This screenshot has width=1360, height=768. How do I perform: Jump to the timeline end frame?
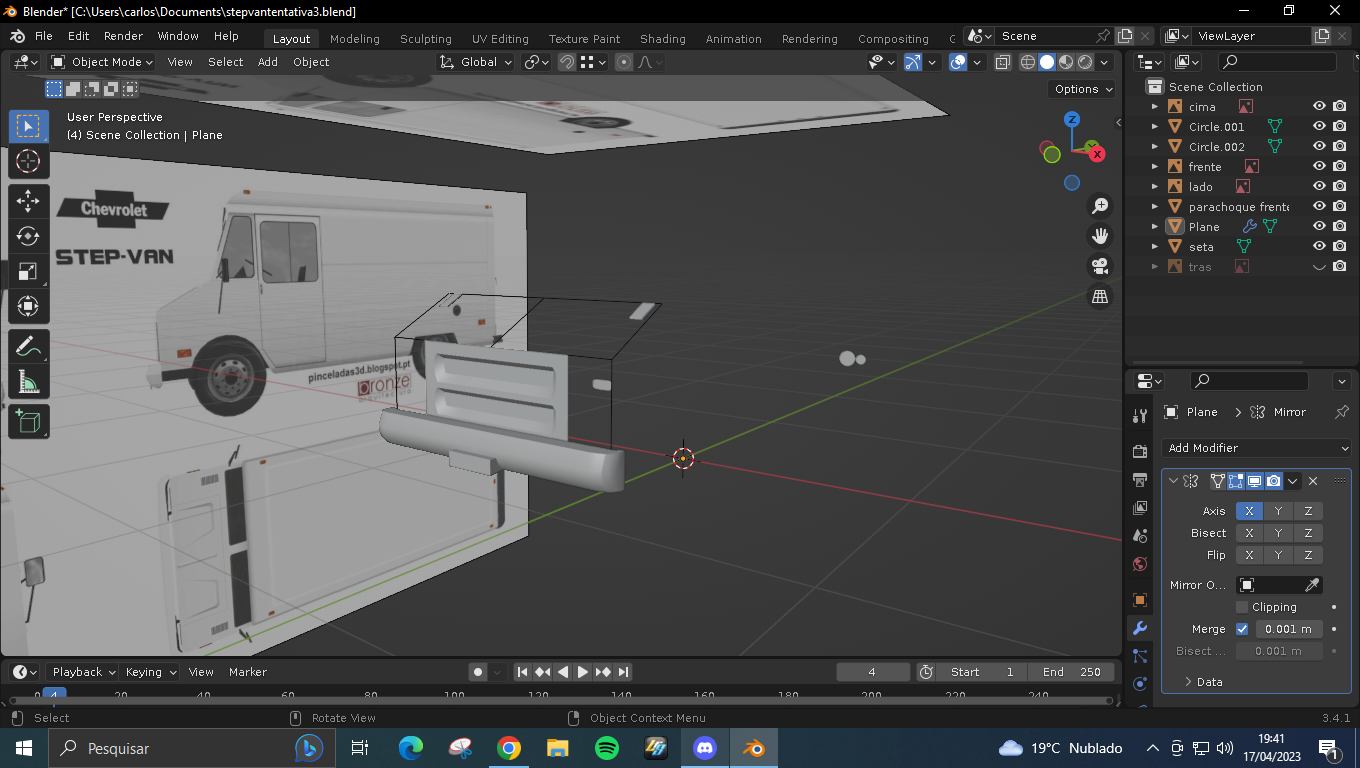[x=623, y=672]
